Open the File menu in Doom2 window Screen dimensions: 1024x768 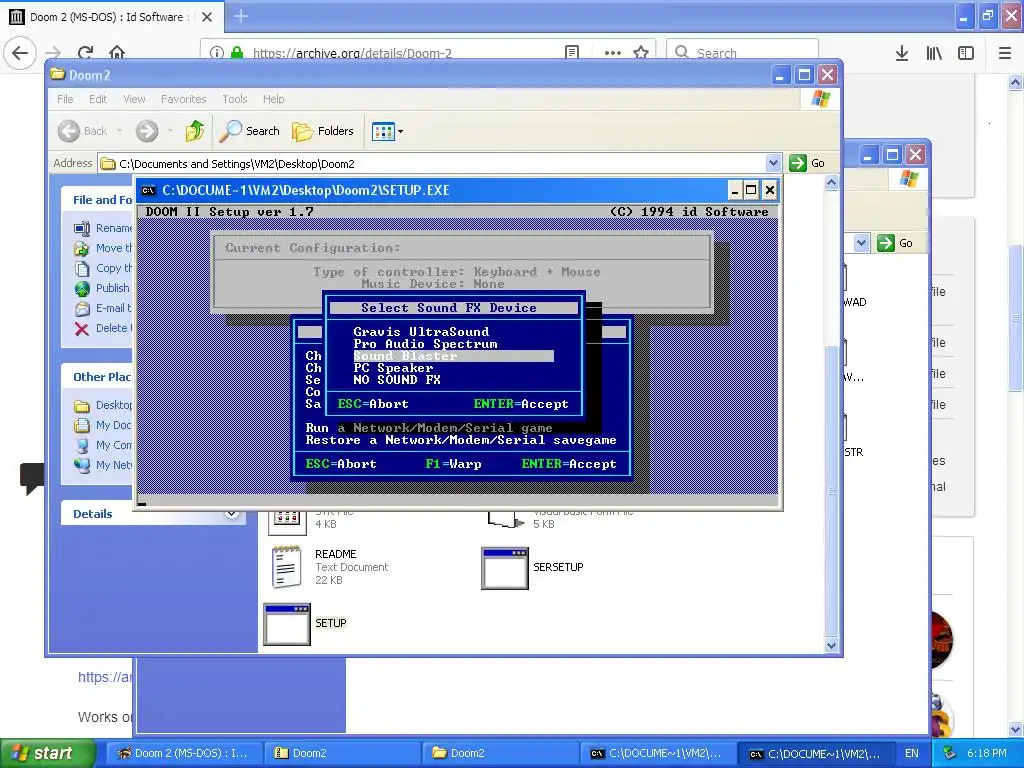pos(65,99)
